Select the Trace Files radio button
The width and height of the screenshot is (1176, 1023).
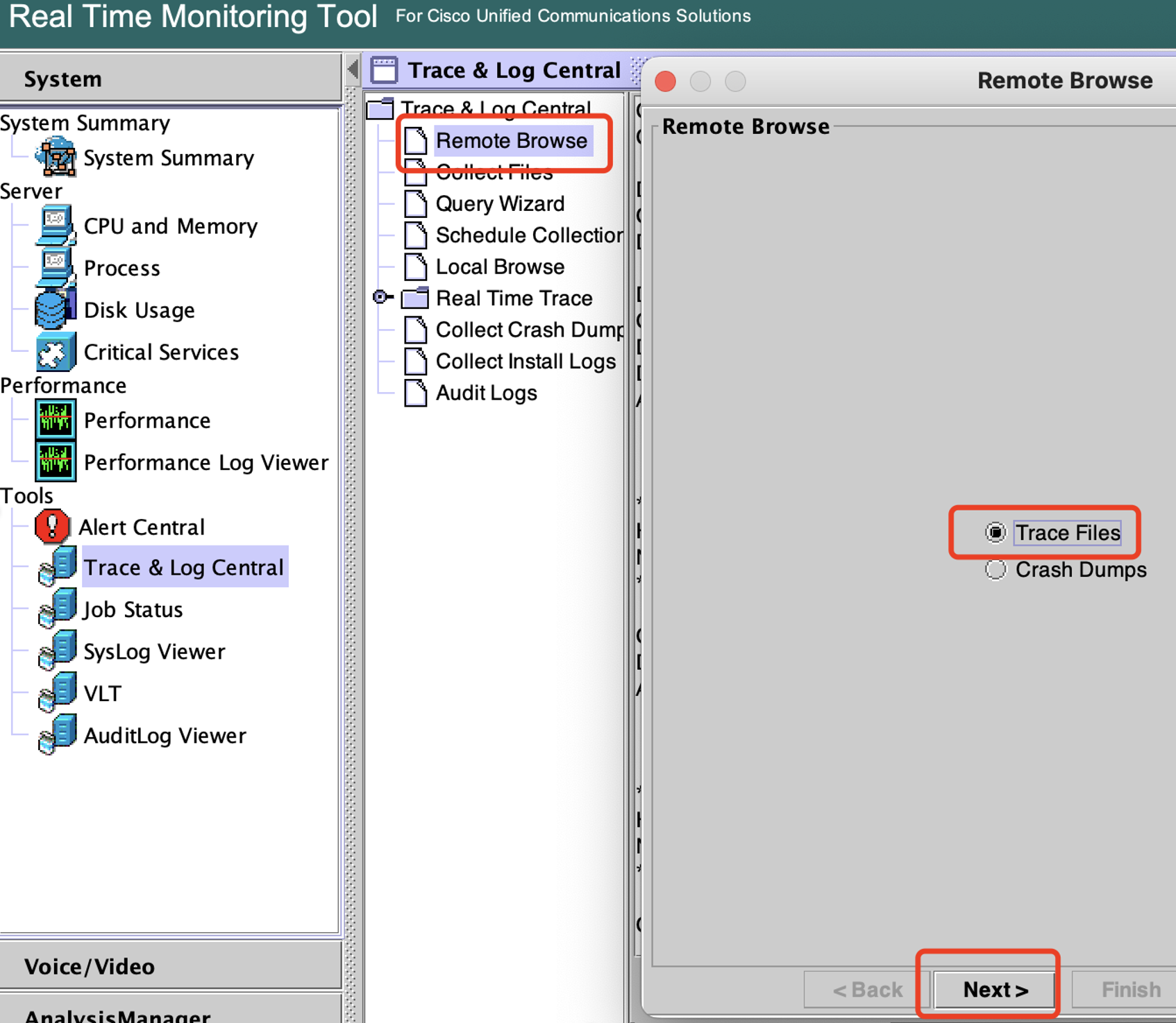[x=996, y=532]
